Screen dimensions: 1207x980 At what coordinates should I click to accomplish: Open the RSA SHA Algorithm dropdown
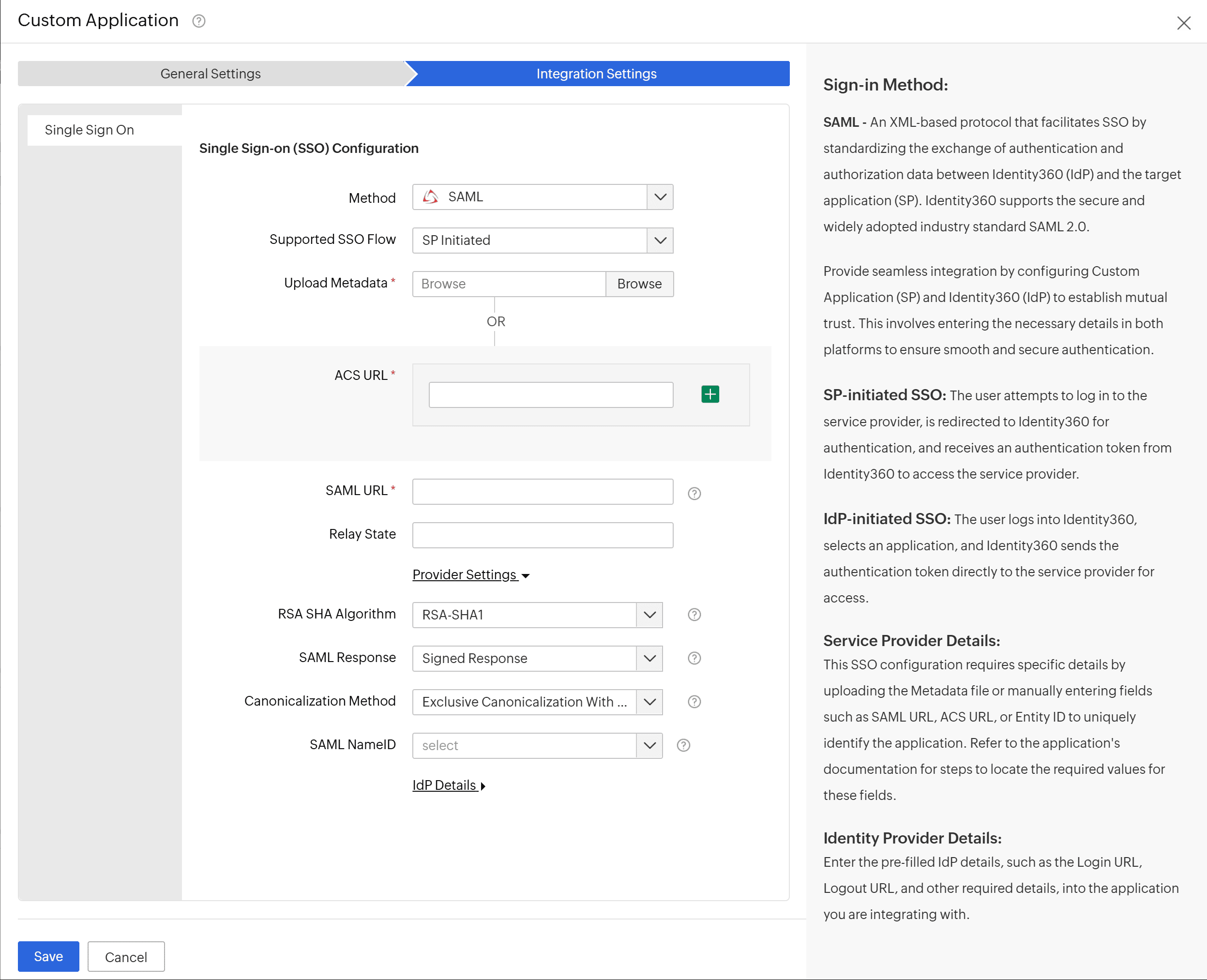tap(537, 615)
